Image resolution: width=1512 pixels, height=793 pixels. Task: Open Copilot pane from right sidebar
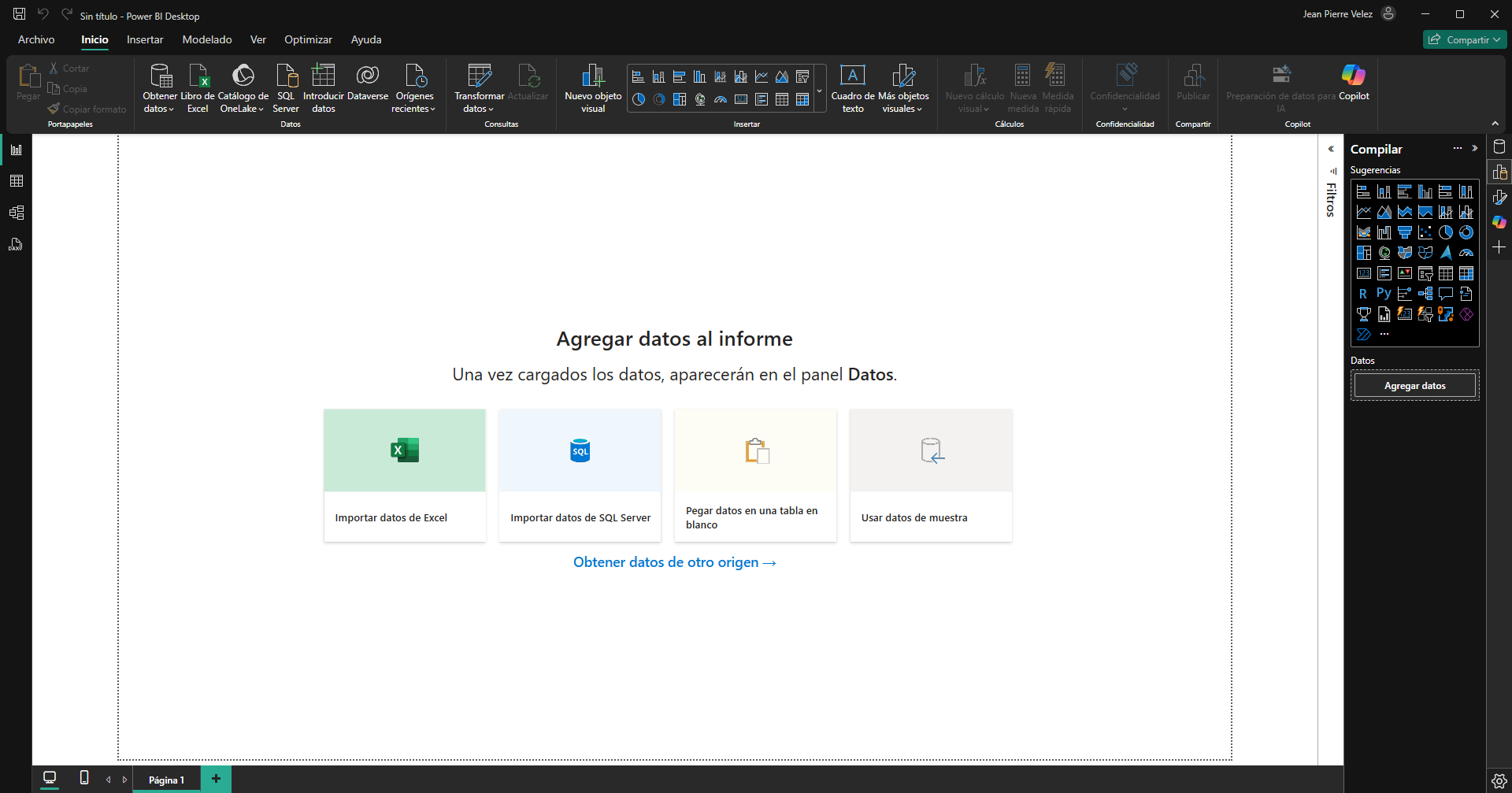point(1499,222)
